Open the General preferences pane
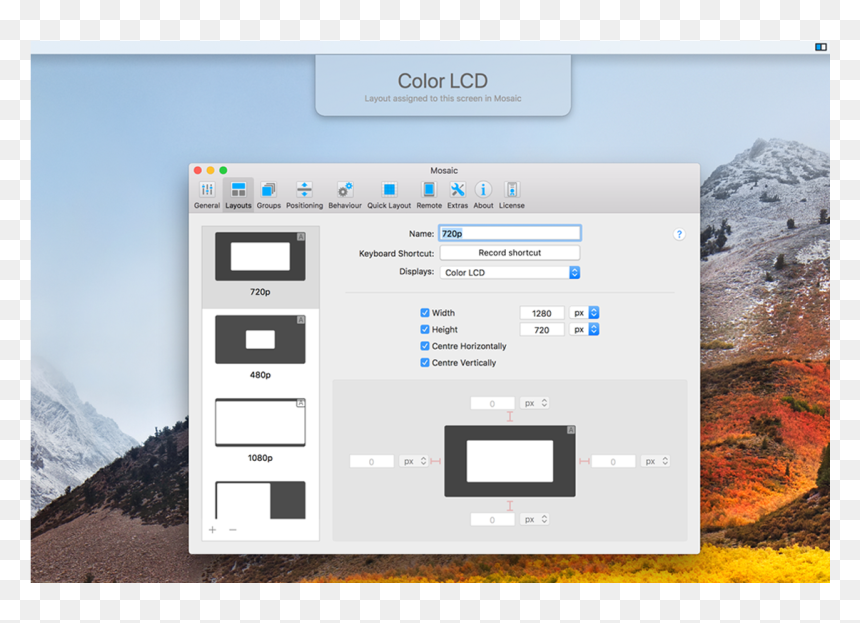860x623 pixels. pyautogui.click(x=207, y=195)
